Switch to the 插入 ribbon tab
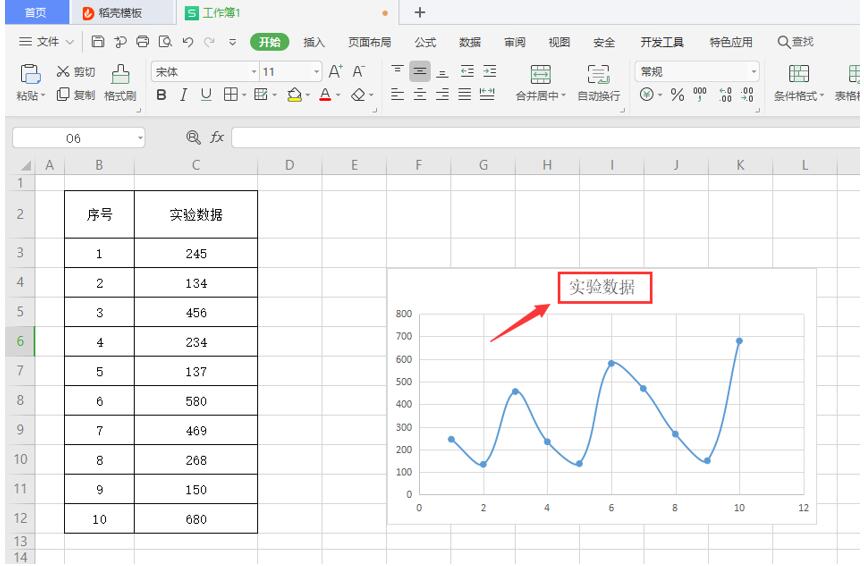This screenshot has width=864, height=566. pos(314,42)
